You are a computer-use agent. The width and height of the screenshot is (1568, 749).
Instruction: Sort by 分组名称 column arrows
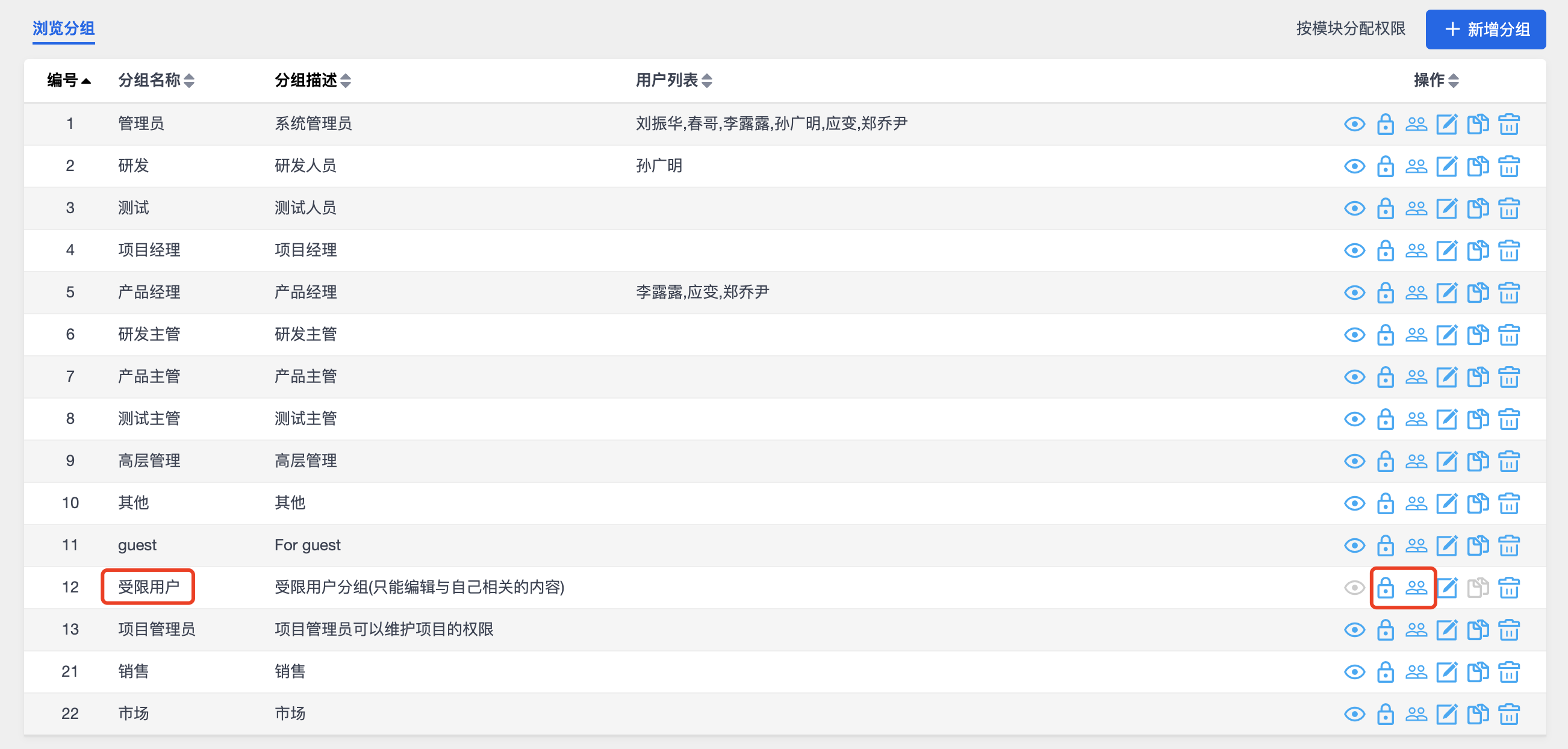click(189, 80)
